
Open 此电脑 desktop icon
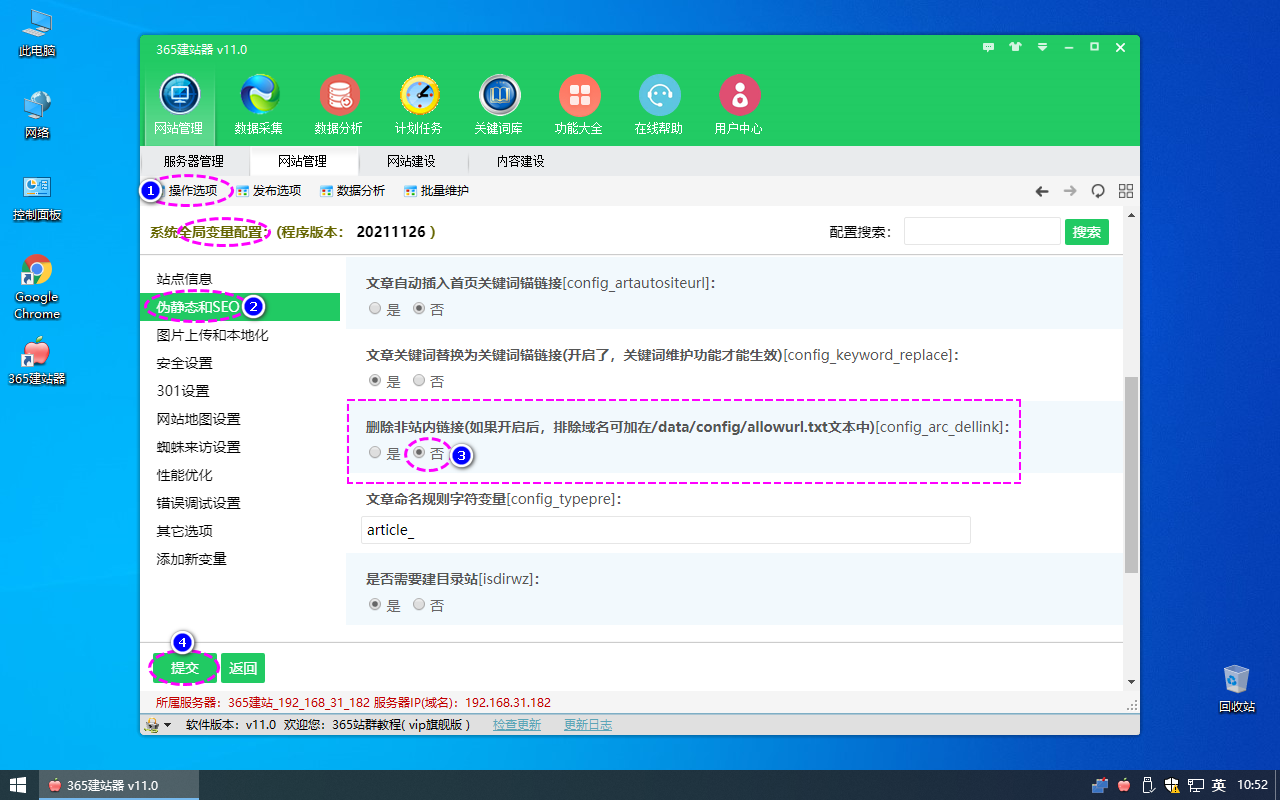[37, 33]
